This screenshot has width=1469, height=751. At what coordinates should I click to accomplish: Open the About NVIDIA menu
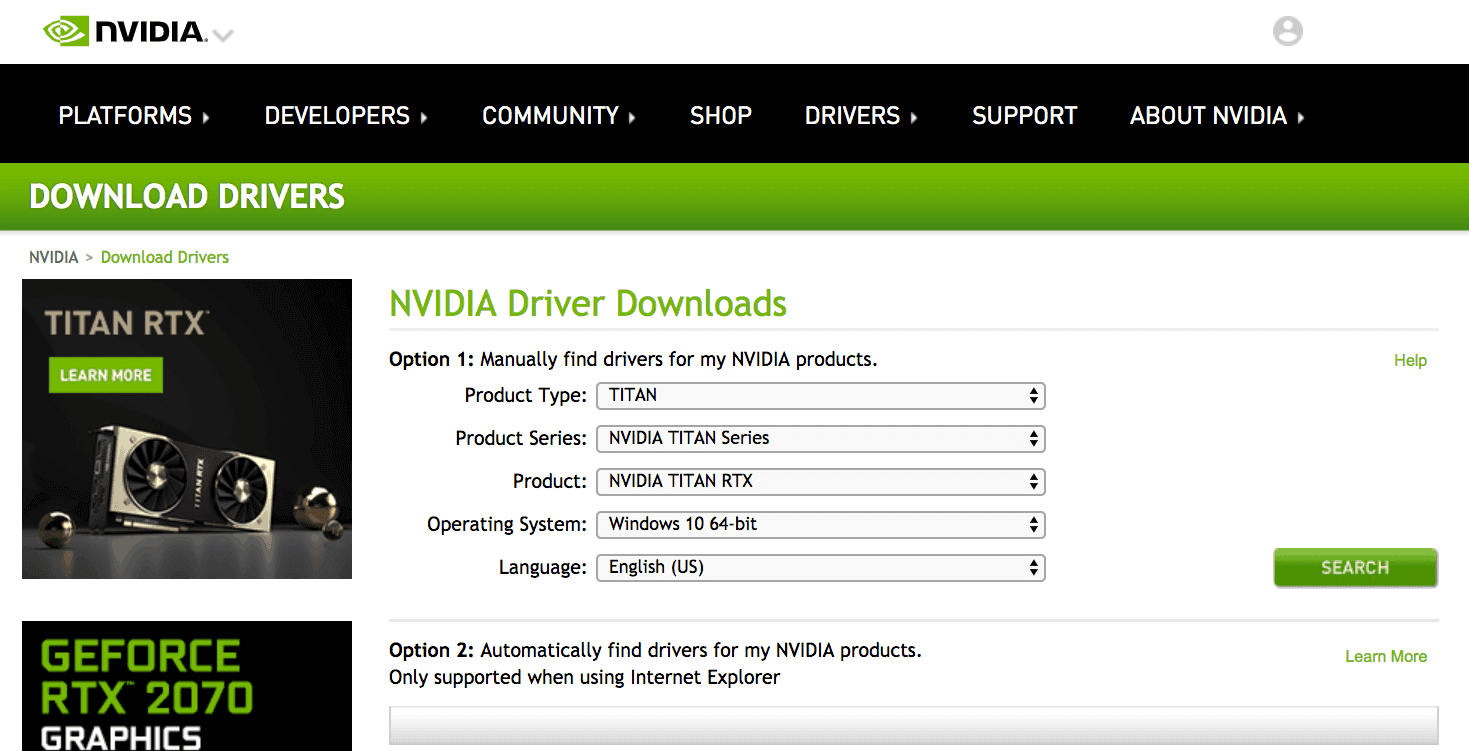1217,116
